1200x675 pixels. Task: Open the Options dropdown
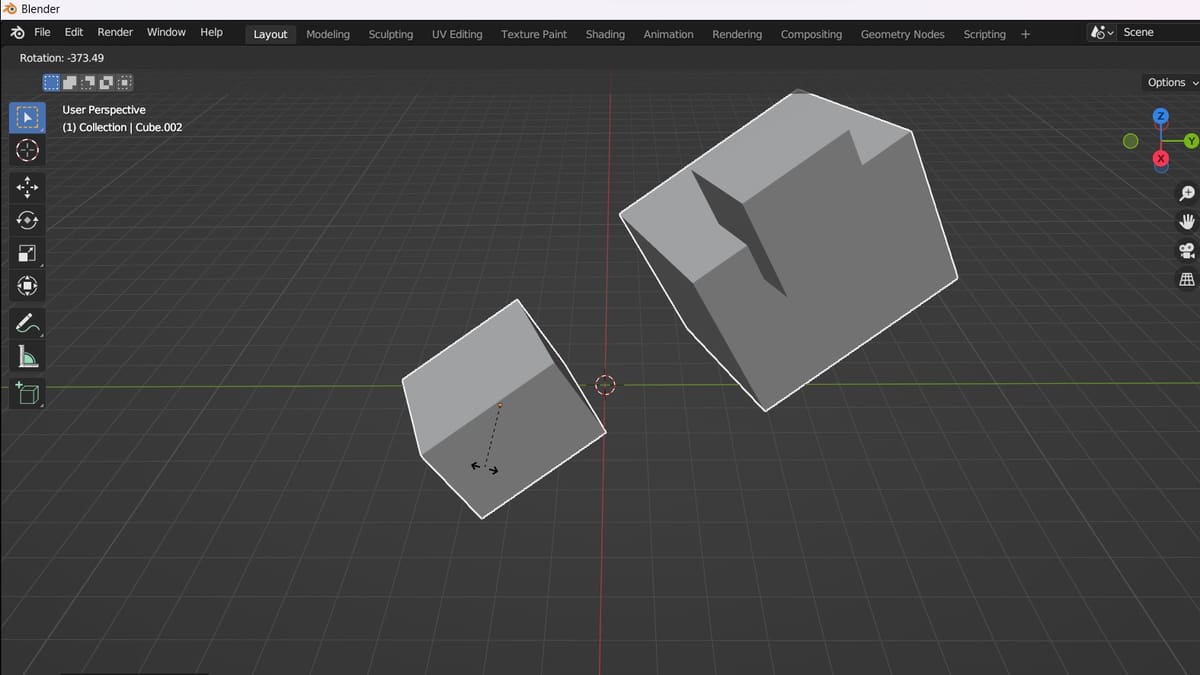pos(1171,83)
